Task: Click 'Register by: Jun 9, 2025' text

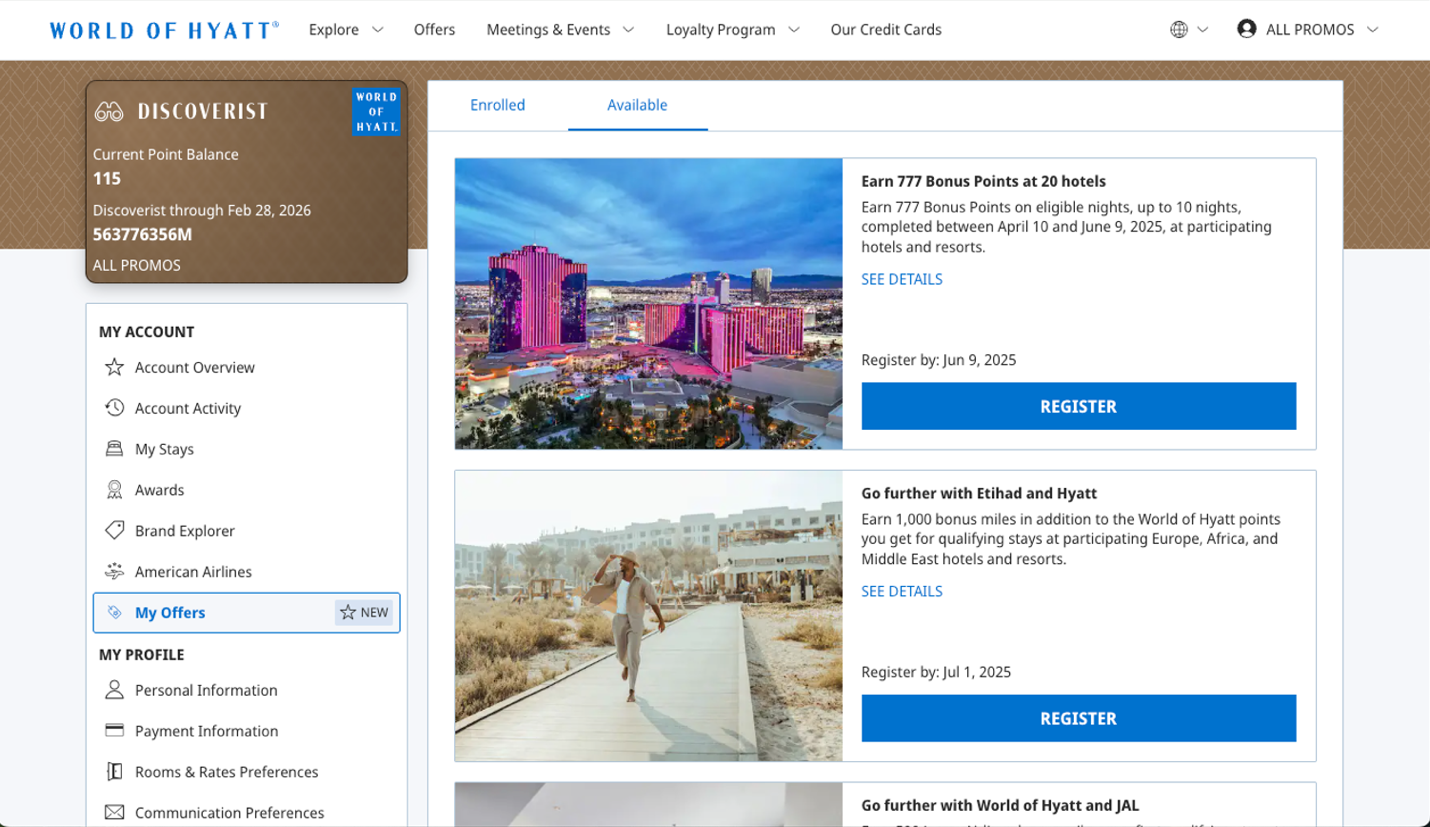Action: click(x=938, y=360)
